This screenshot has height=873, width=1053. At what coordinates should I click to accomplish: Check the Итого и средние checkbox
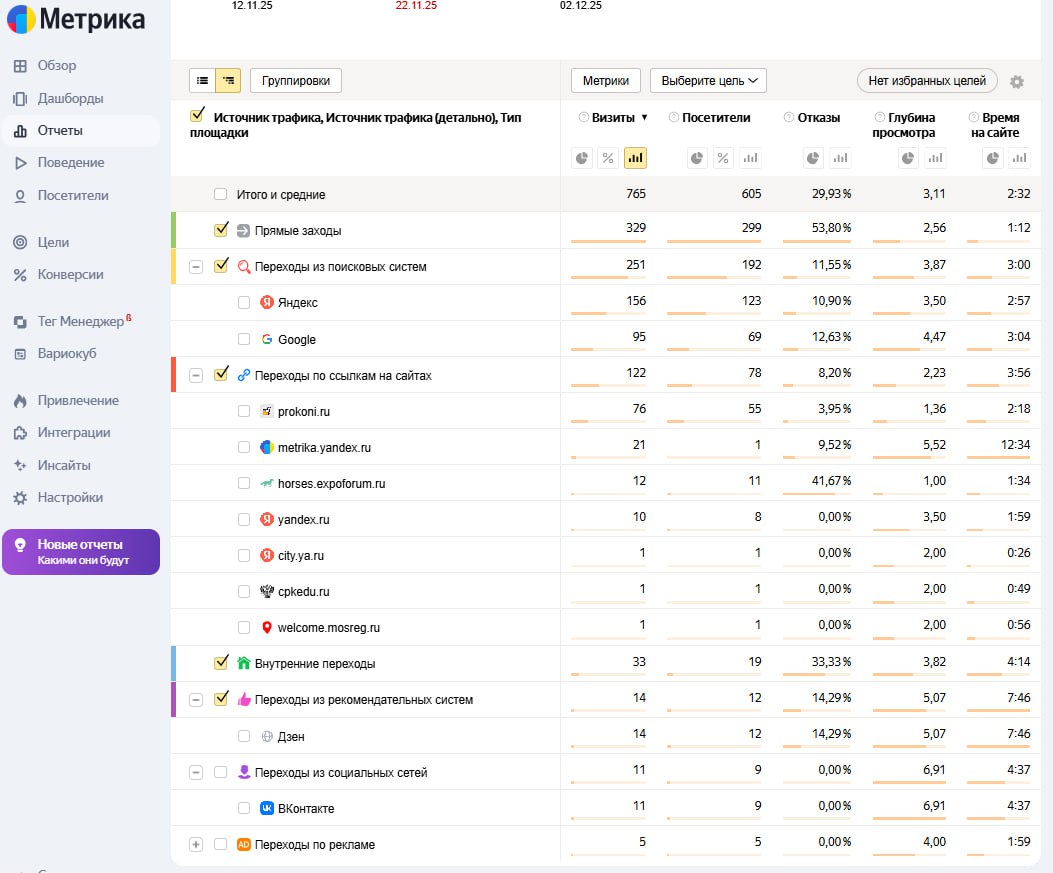[x=221, y=194]
